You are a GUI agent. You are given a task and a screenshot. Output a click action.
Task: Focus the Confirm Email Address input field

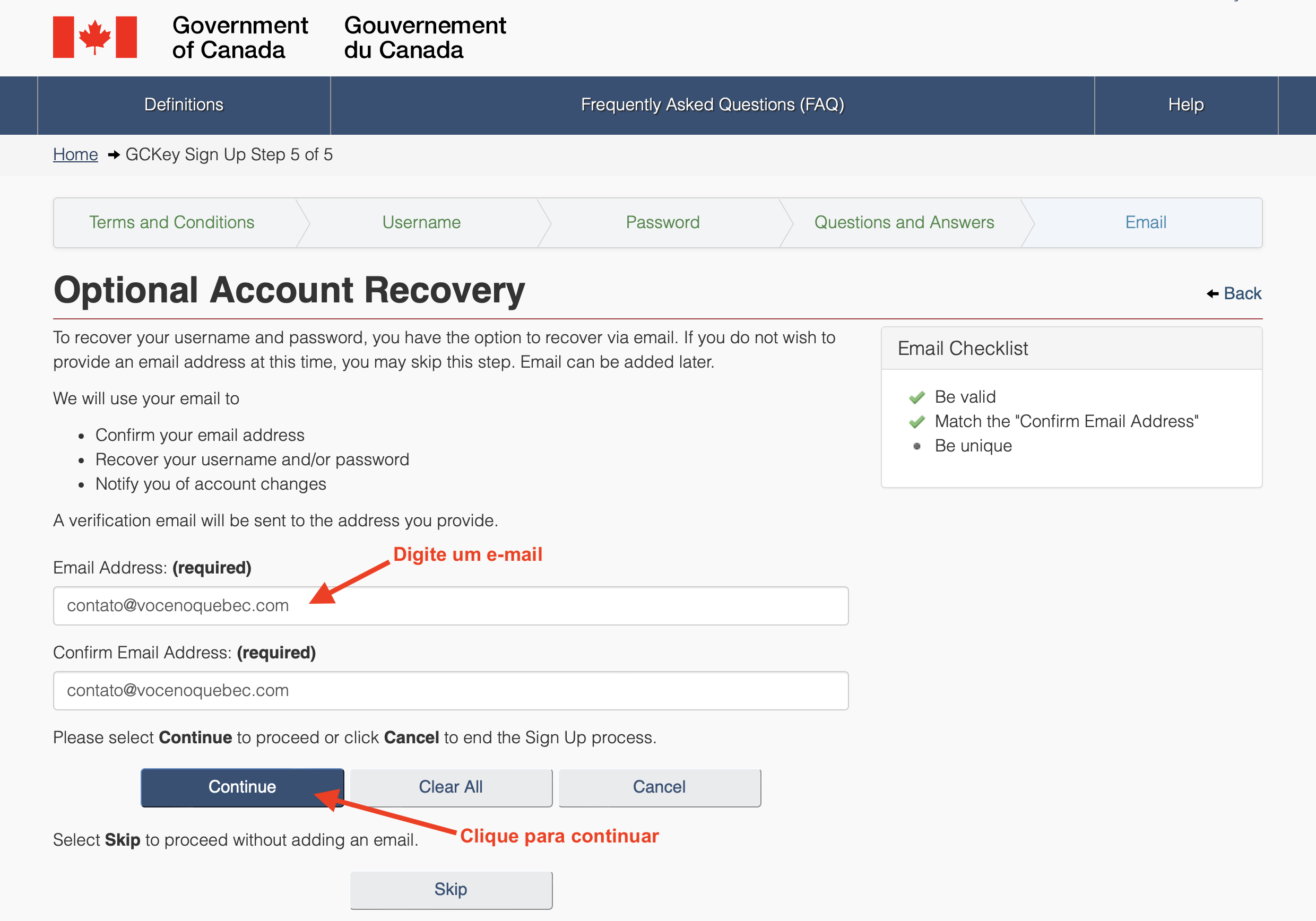tap(451, 691)
